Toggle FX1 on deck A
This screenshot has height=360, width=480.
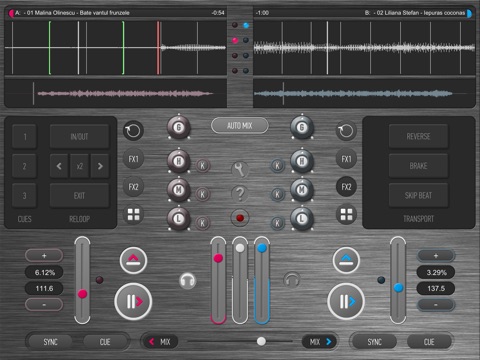click(133, 159)
